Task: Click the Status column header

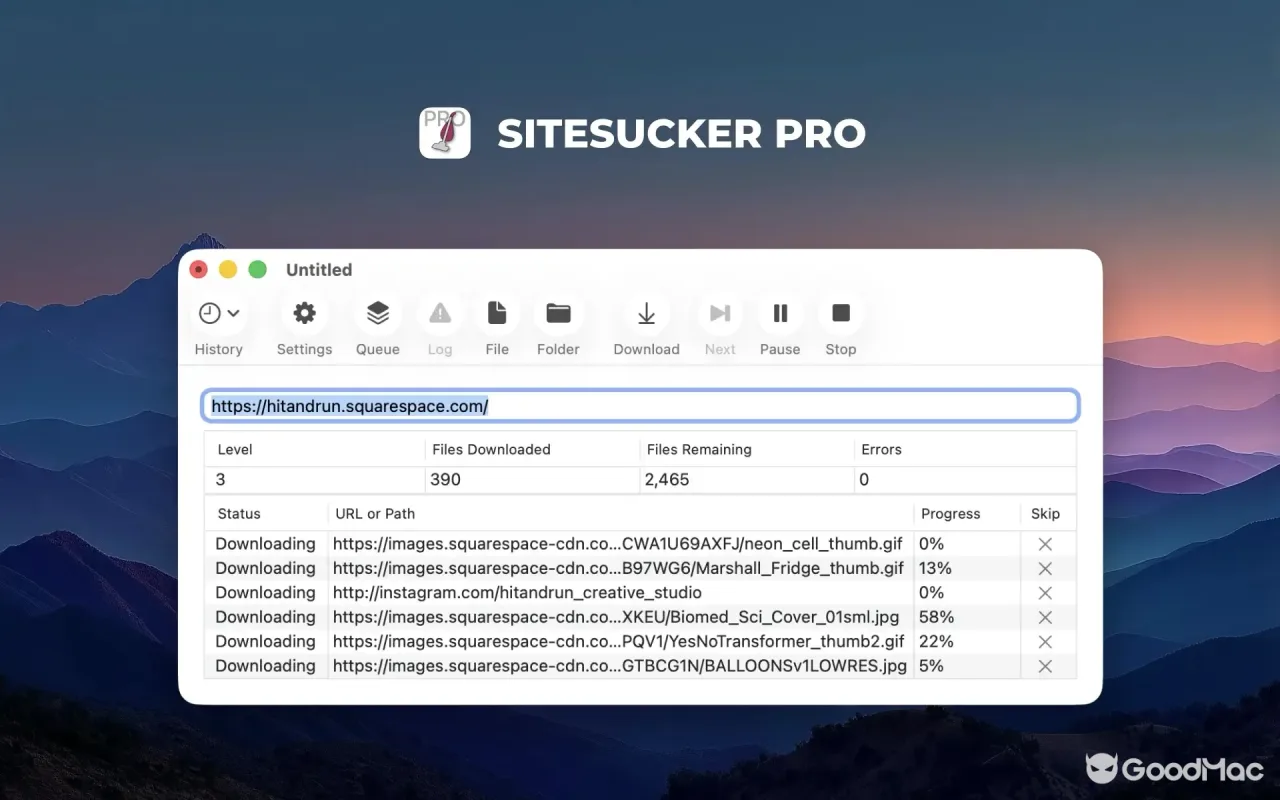Action: (x=239, y=513)
